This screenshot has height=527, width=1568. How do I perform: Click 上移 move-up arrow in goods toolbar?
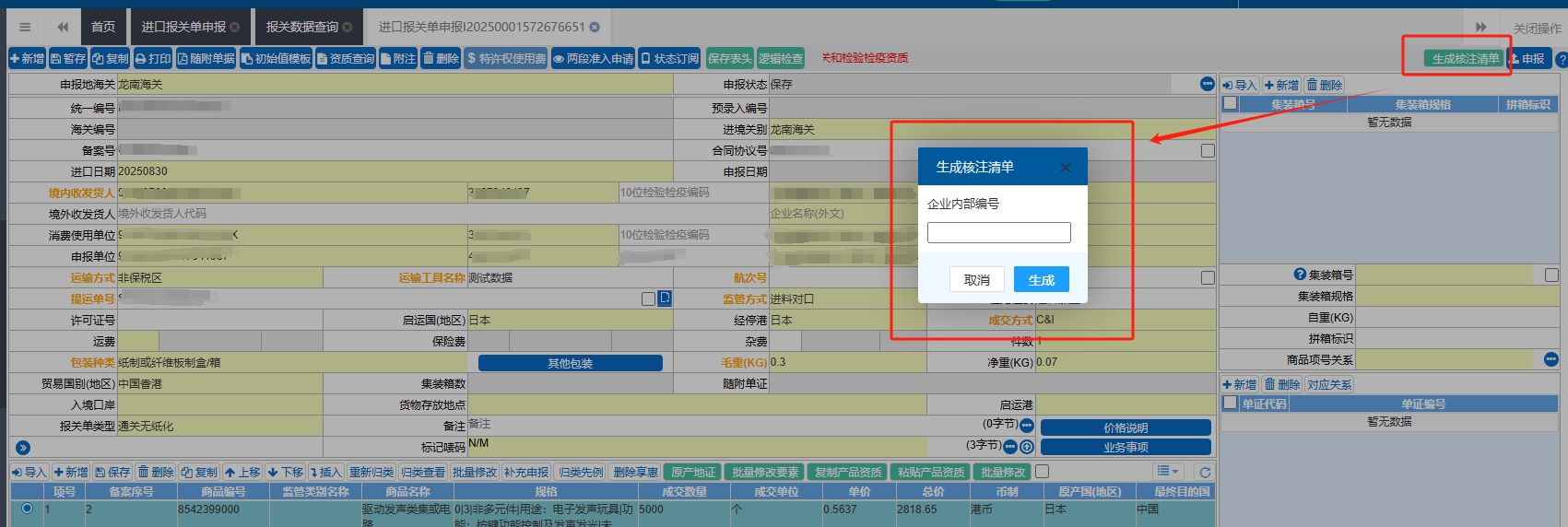pyautogui.click(x=242, y=473)
